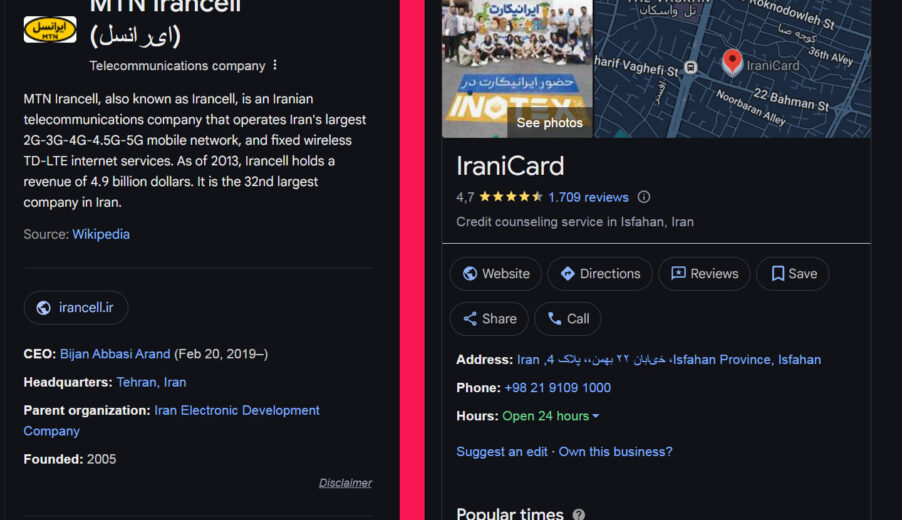Open the Bijan Abbasi Arand link
The image size is (902, 520).
tap(115, 354)
